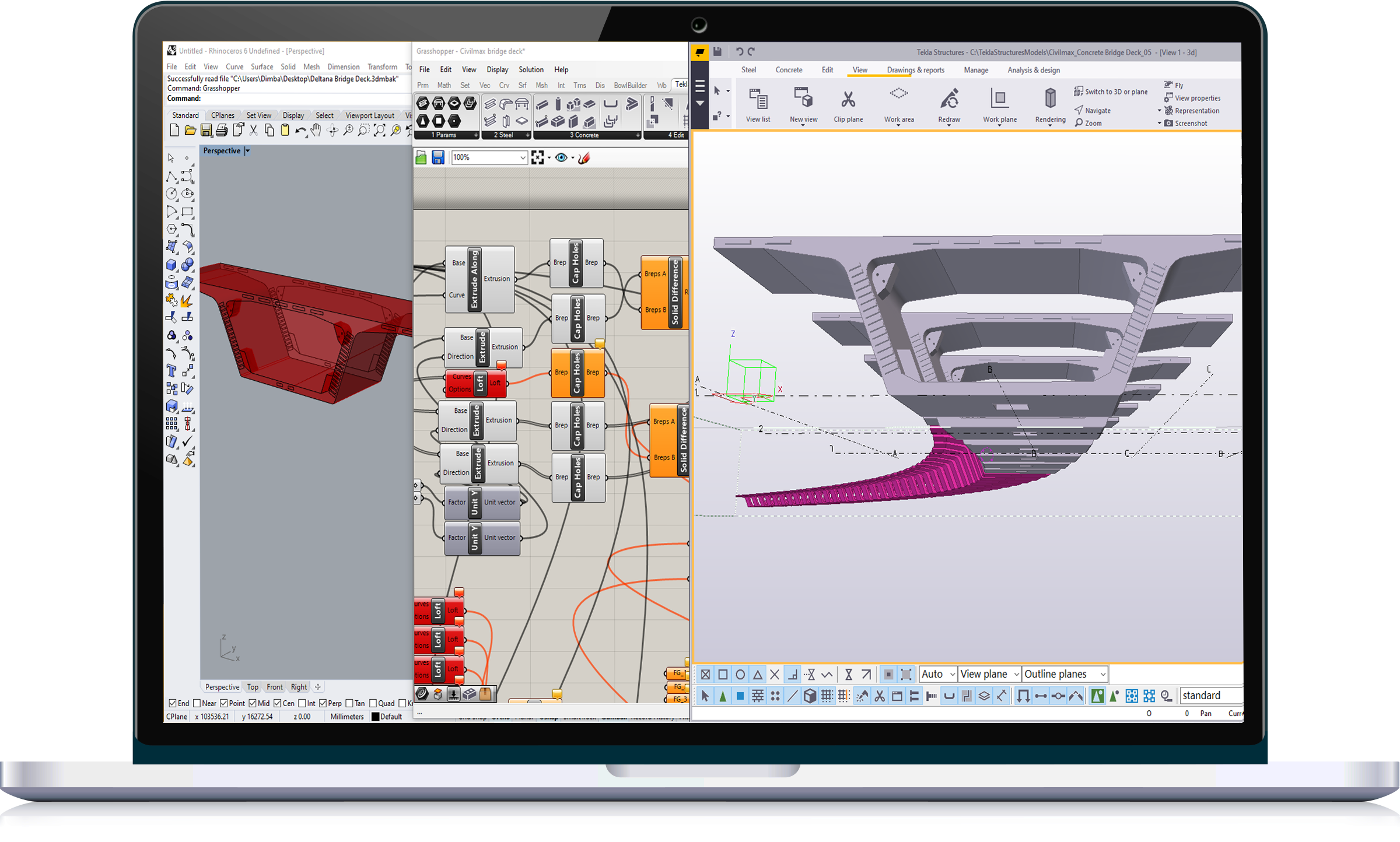The image size is (1400, 842).
Task: Click Tekla undo arrow icon
Action: pyautogui.click(x=739, y=51)
